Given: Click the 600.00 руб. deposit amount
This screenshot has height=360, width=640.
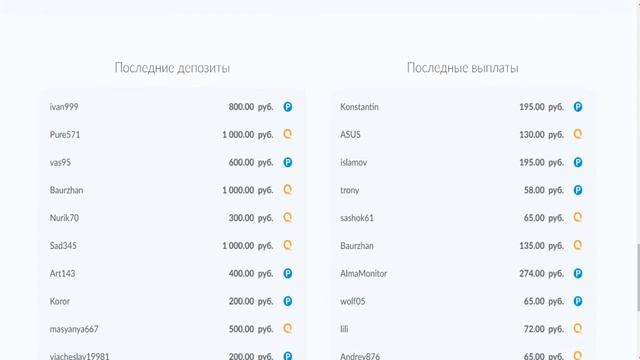Looking at the screenshot, I should coord(251,162).
